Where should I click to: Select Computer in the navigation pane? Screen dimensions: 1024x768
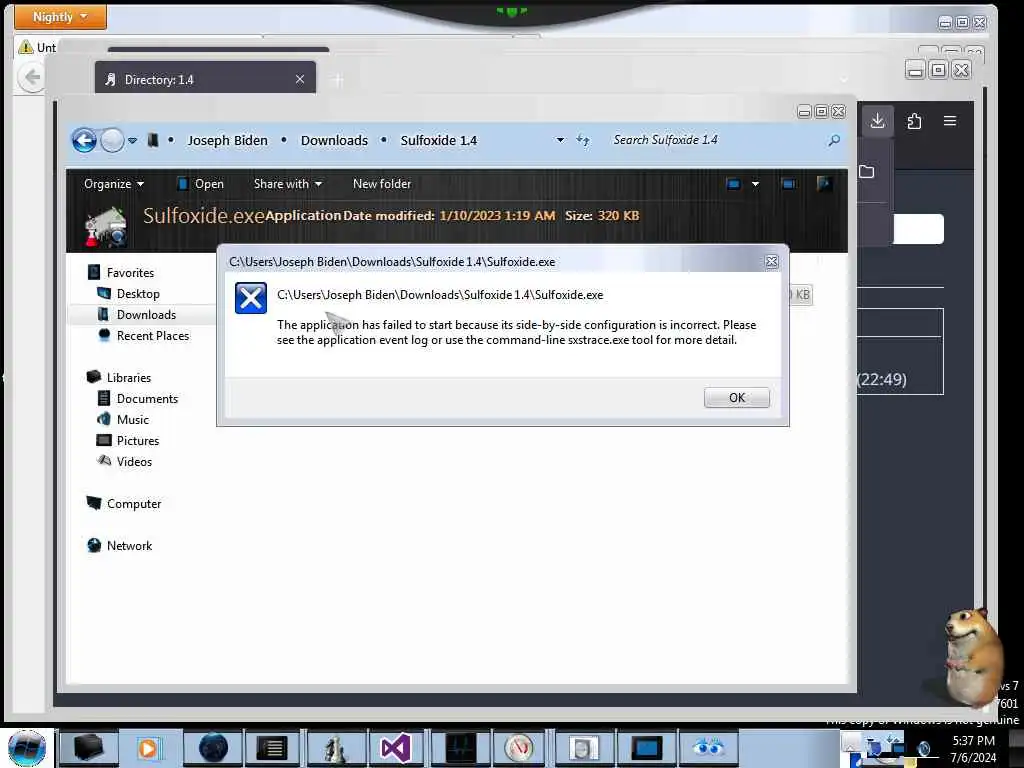[x=134, y=504]
